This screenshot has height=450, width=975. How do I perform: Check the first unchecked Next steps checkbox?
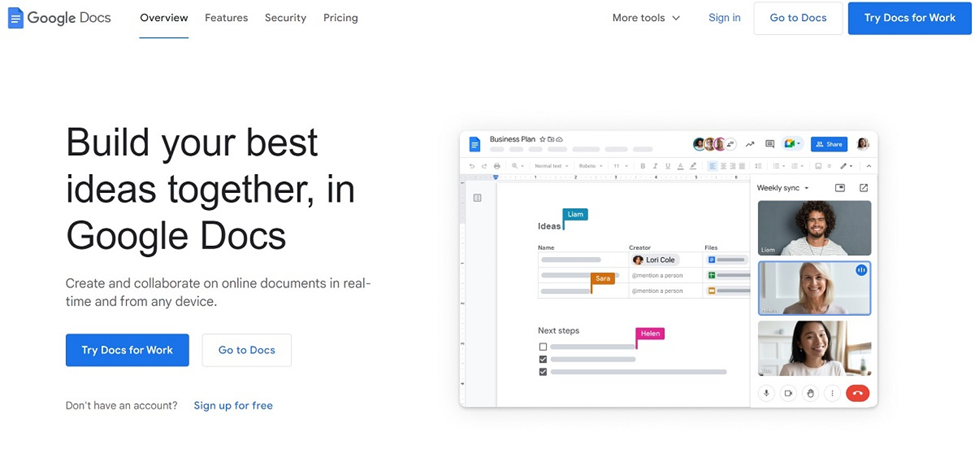point(543,347)
